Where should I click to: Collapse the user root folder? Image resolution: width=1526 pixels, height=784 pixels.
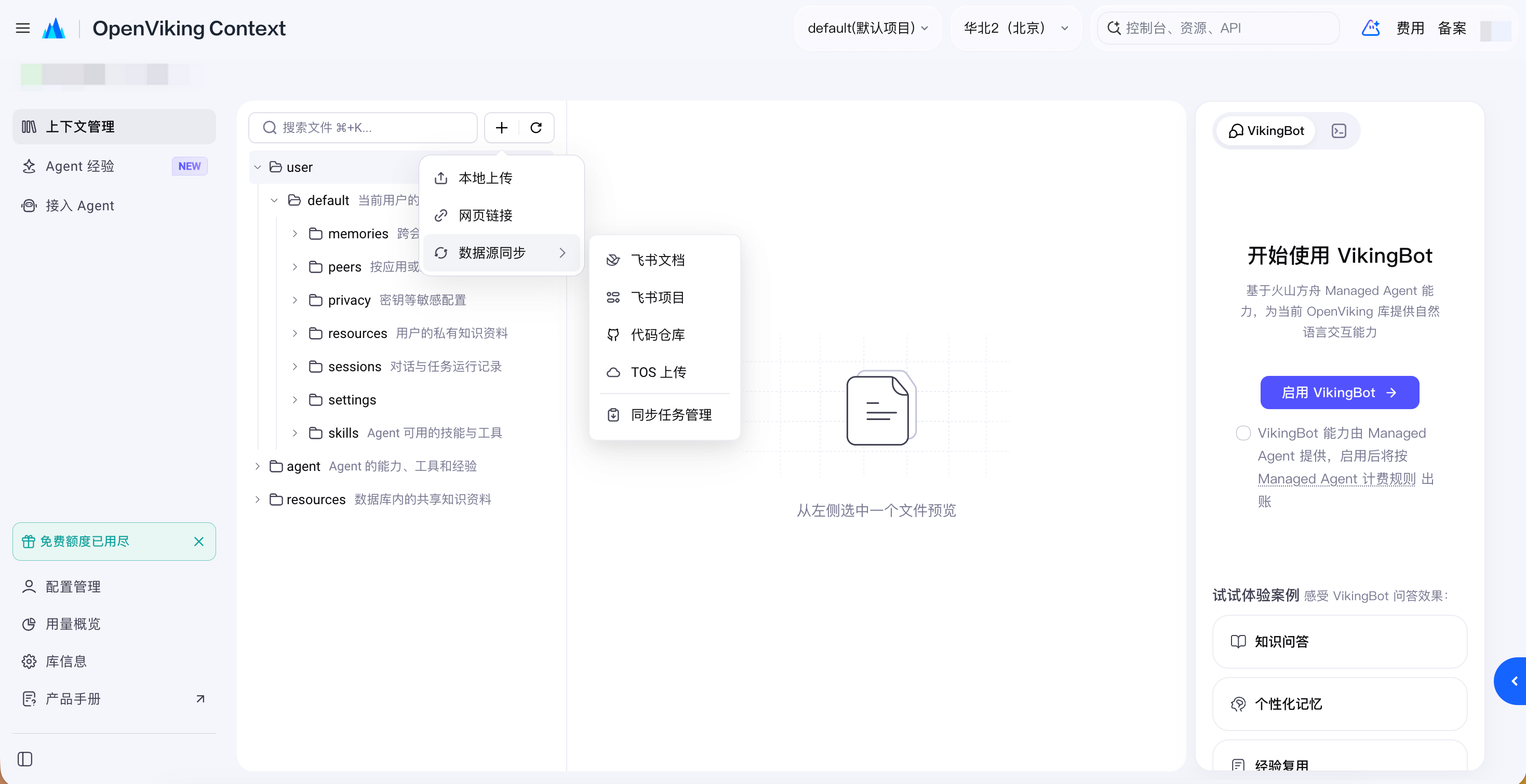pyautogui.click(x=257, y=167)
